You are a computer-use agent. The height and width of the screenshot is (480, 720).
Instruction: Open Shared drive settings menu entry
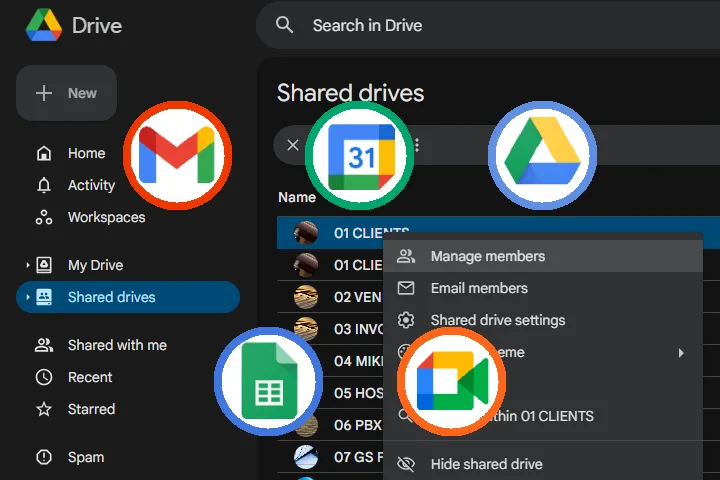(543, 320)
